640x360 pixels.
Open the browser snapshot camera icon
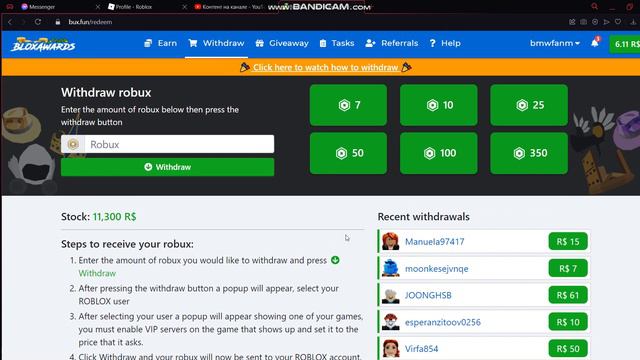pos(584,22)
